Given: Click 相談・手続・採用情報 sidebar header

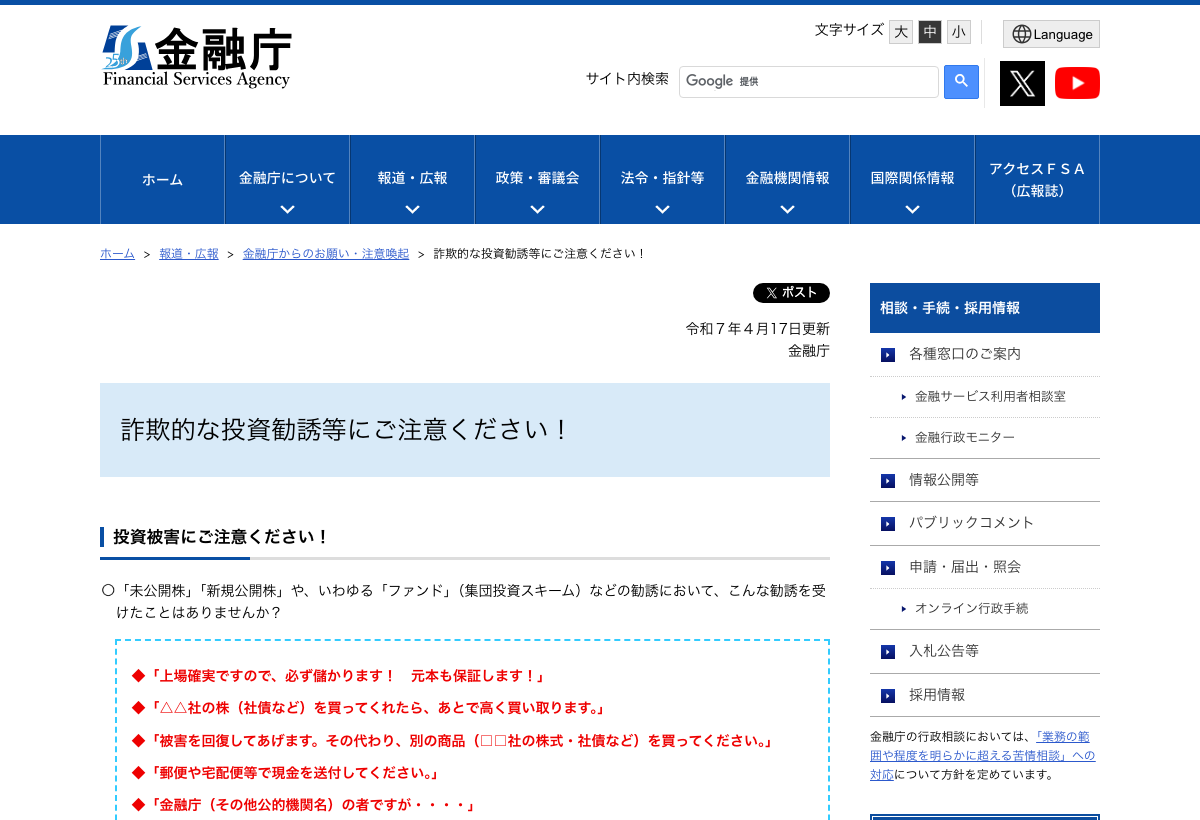Looking at the screenshot, I should (985, 308).
